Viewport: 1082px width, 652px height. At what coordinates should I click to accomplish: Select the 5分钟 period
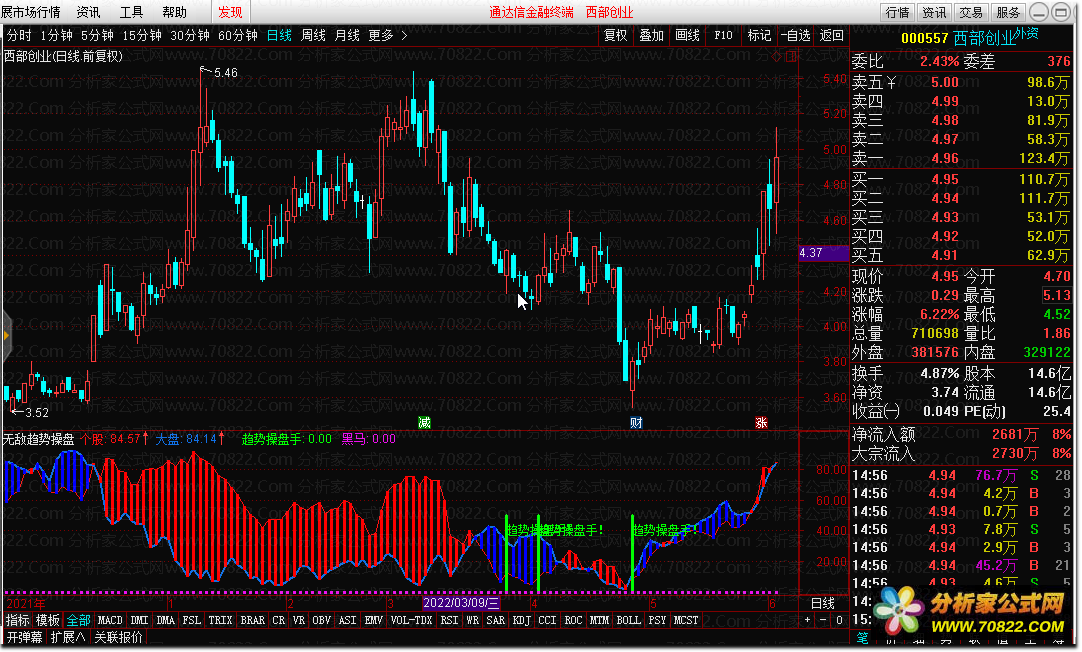(97, 35)
